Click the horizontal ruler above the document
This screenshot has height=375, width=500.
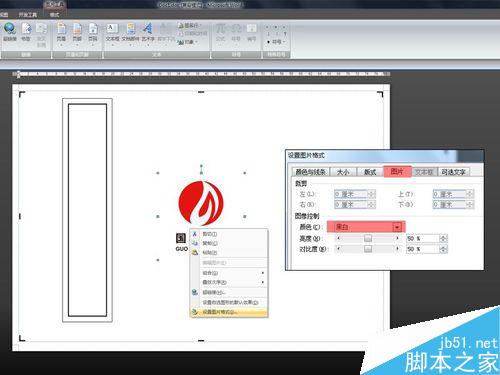202,74
